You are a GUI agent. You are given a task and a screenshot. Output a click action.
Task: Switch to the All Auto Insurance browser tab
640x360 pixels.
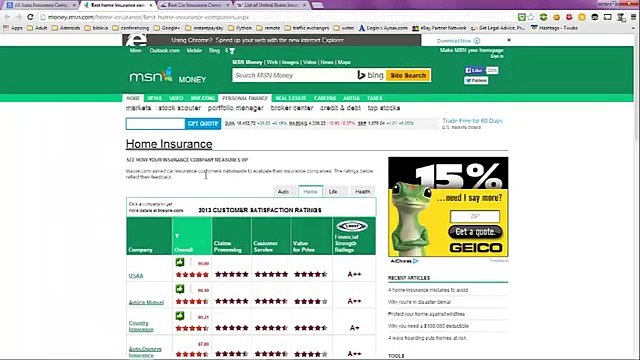(x=41, y=5)
